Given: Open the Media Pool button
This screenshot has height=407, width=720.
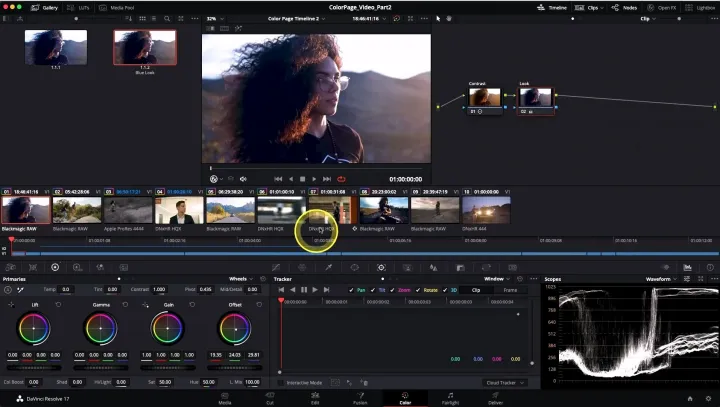Looking at the screenshot, I should pos(117,8).
